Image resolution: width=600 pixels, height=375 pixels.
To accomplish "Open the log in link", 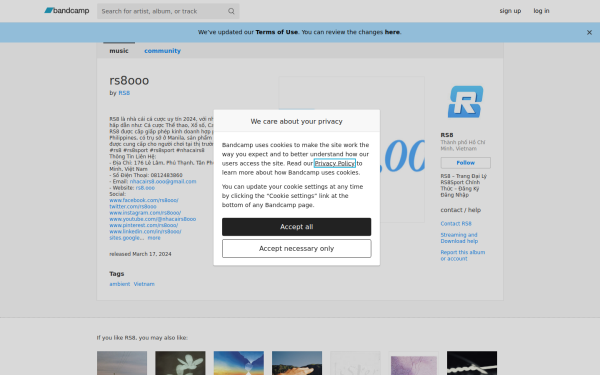I will click(x=541, y=11).
